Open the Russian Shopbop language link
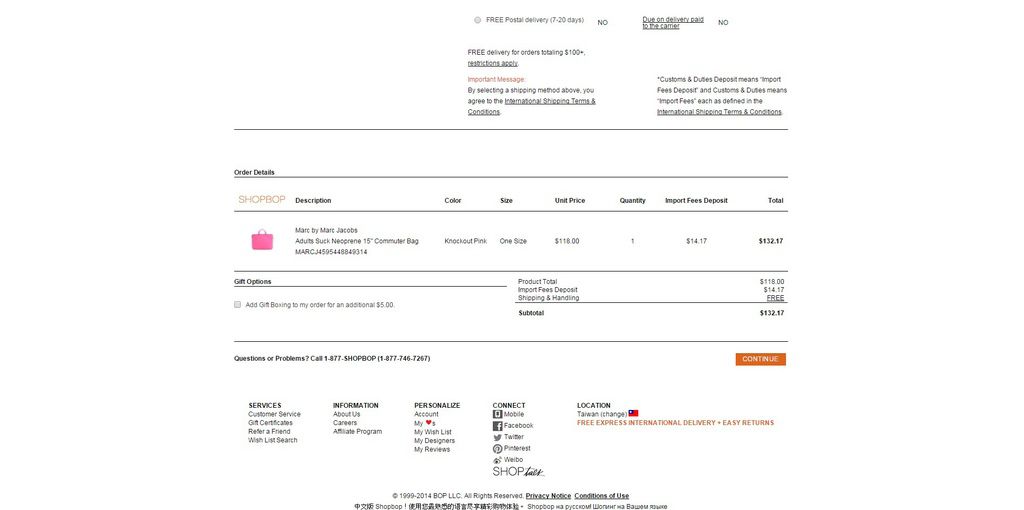1024x510 pixels. [597, 506]
